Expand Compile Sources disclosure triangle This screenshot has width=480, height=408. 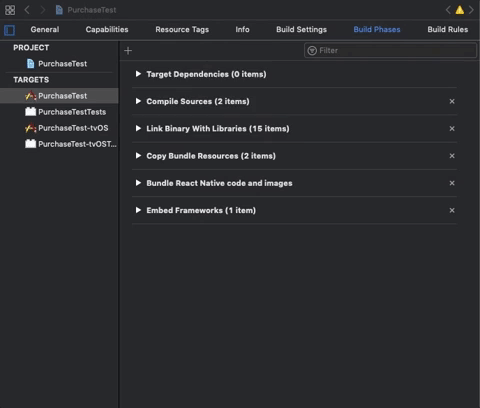coord(138,101)
